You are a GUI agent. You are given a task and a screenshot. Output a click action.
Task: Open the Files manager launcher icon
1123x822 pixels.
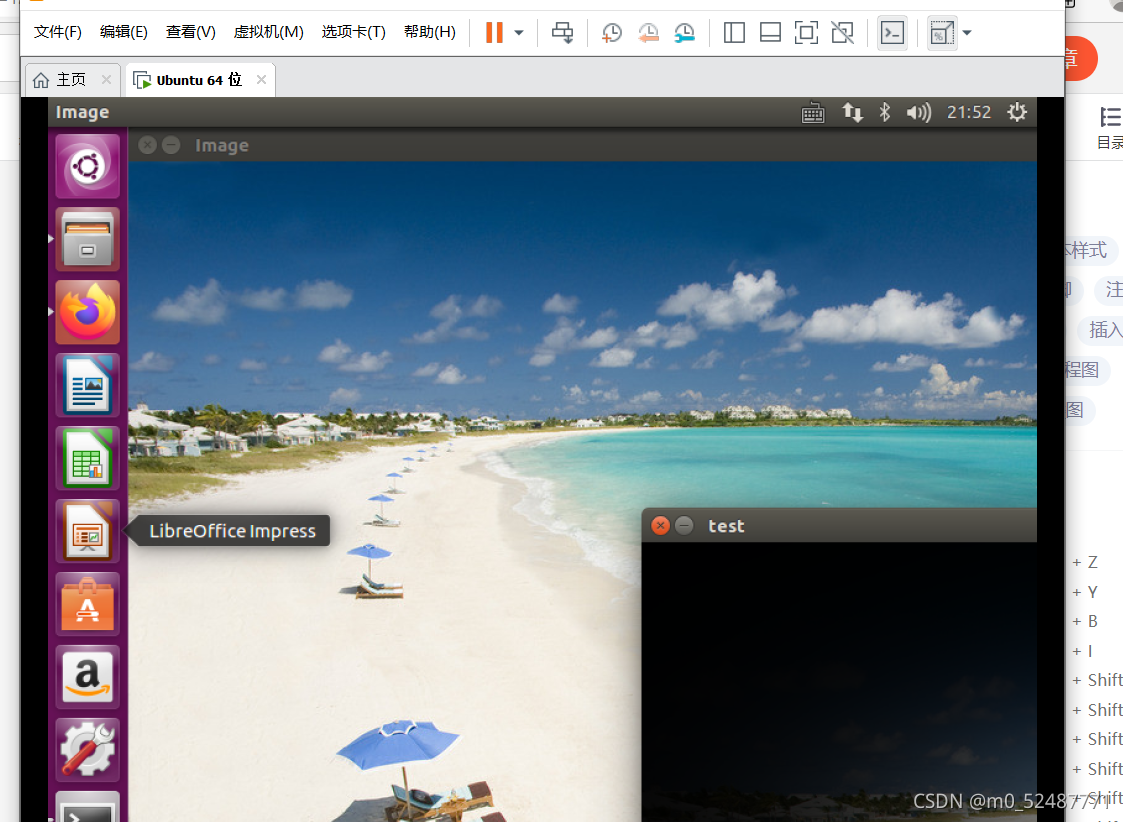(87, 239)
